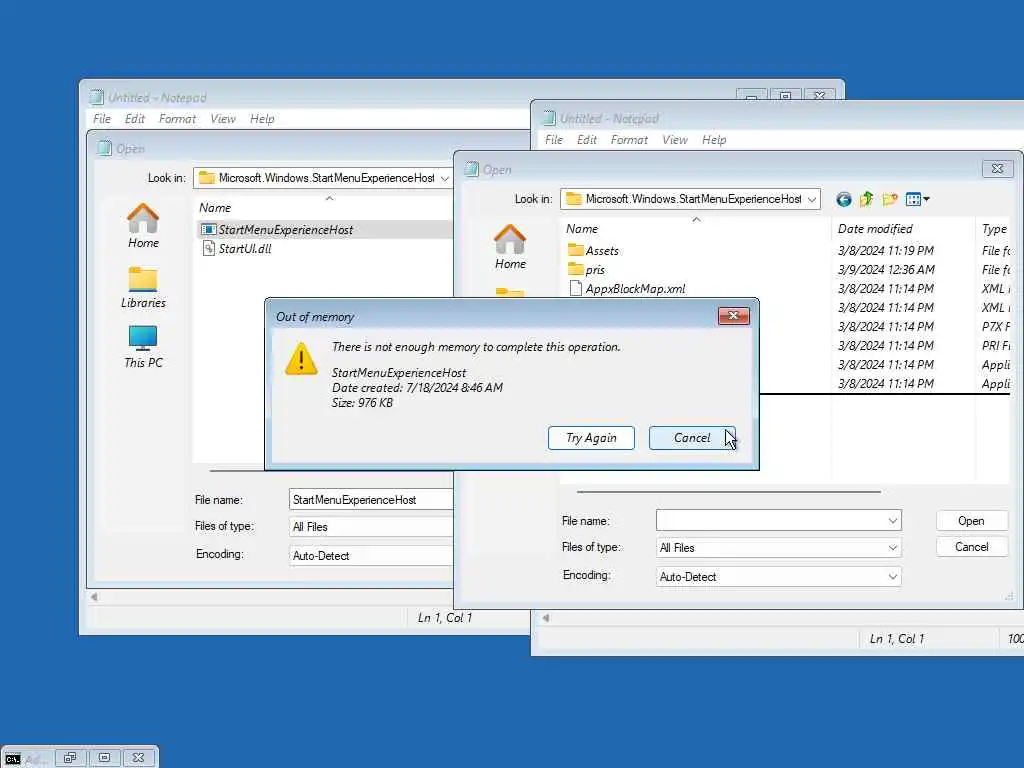Click horizontal scrollbar in right file list
This screenshot has width=1024, height=768.
[729, 492]
